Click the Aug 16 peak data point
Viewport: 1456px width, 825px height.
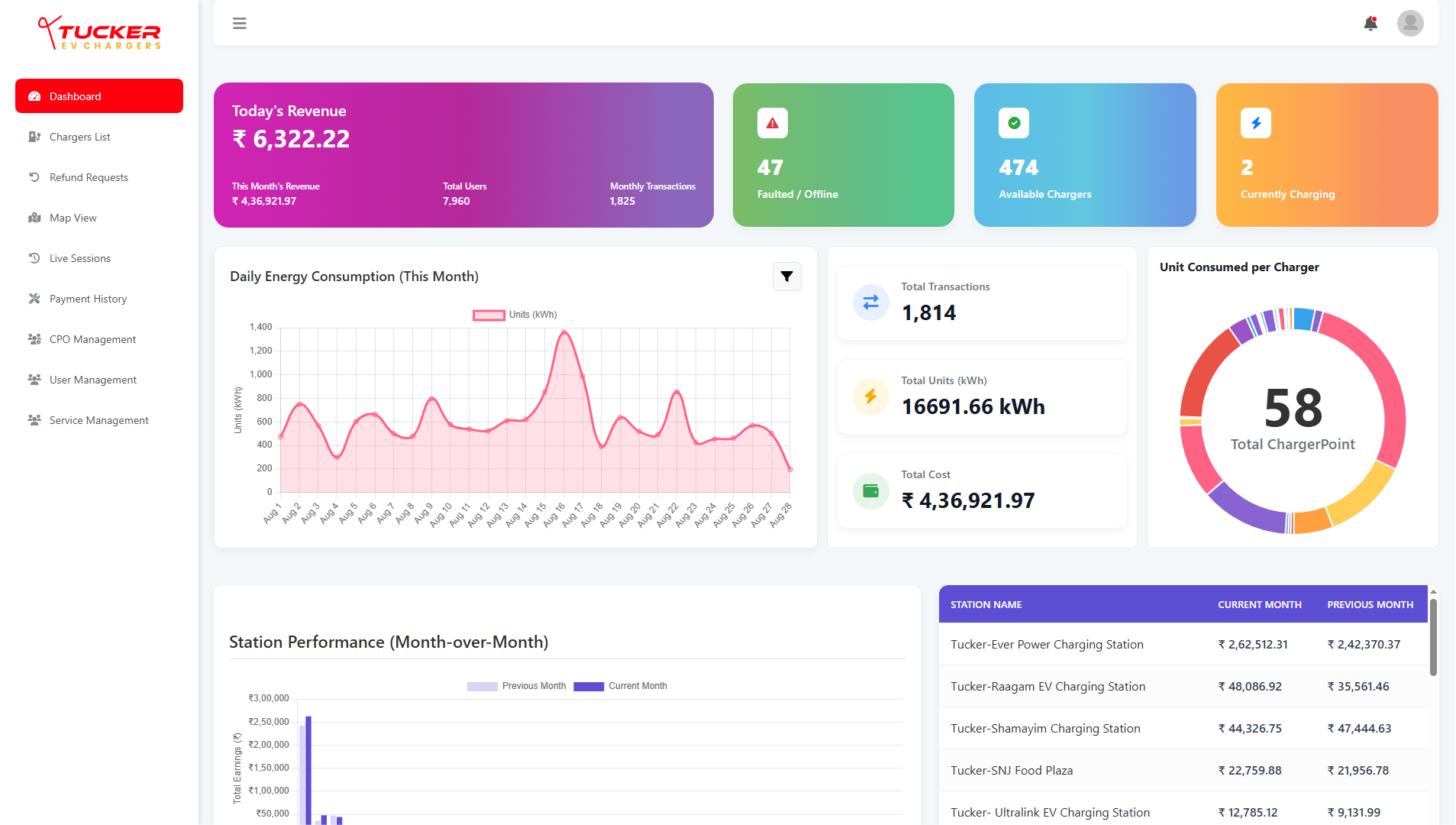coord(564,332)
